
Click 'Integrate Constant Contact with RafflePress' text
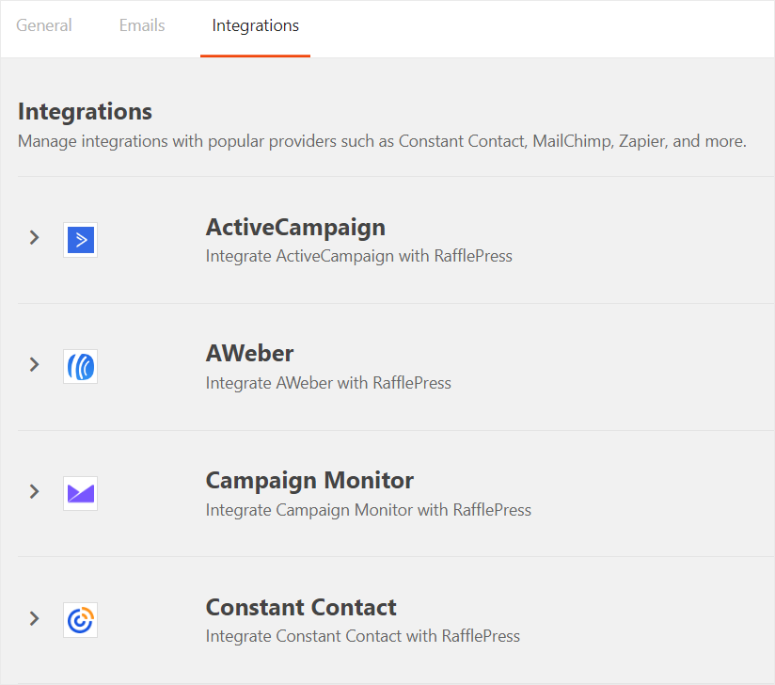click(362, 636)
